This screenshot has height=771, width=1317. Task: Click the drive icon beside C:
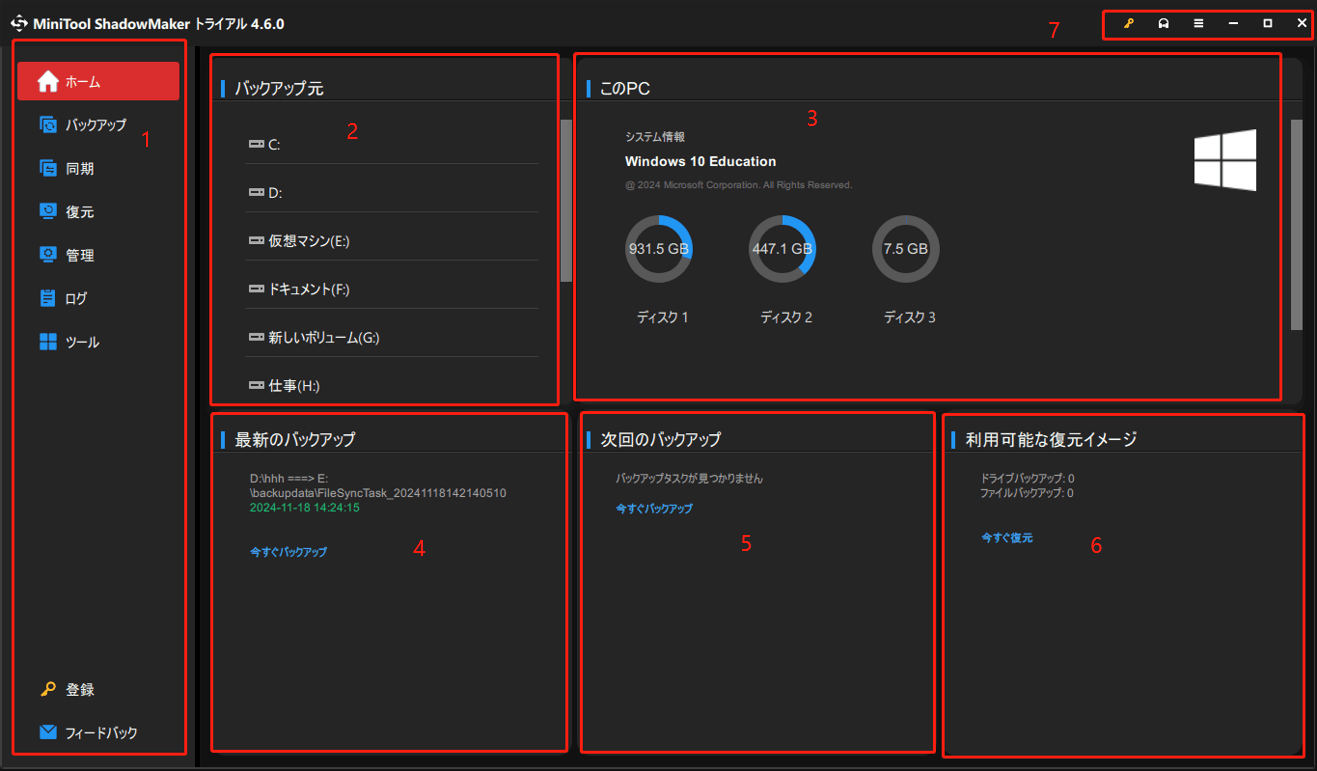click(256, 144)
